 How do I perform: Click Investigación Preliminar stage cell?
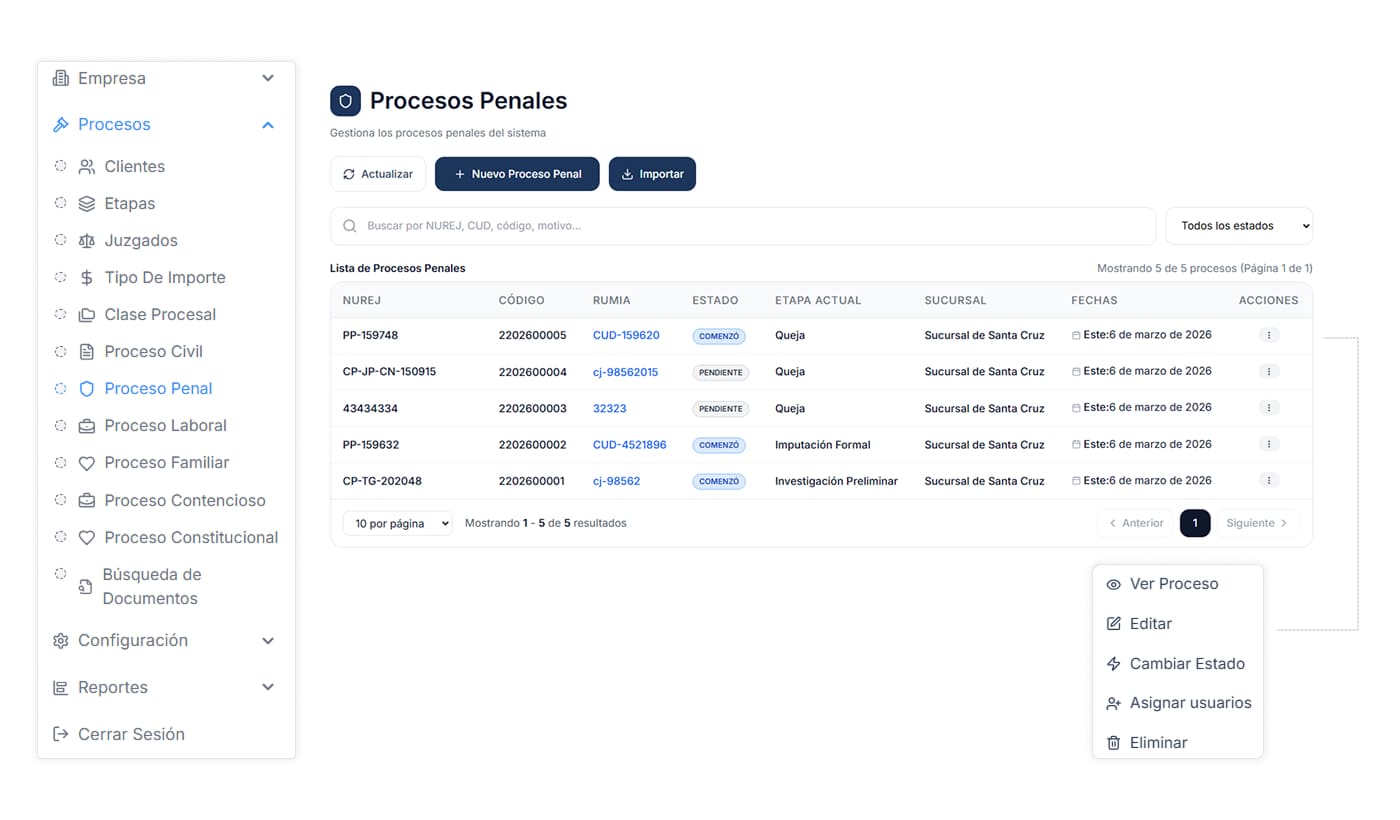click(x=836, y=481)
